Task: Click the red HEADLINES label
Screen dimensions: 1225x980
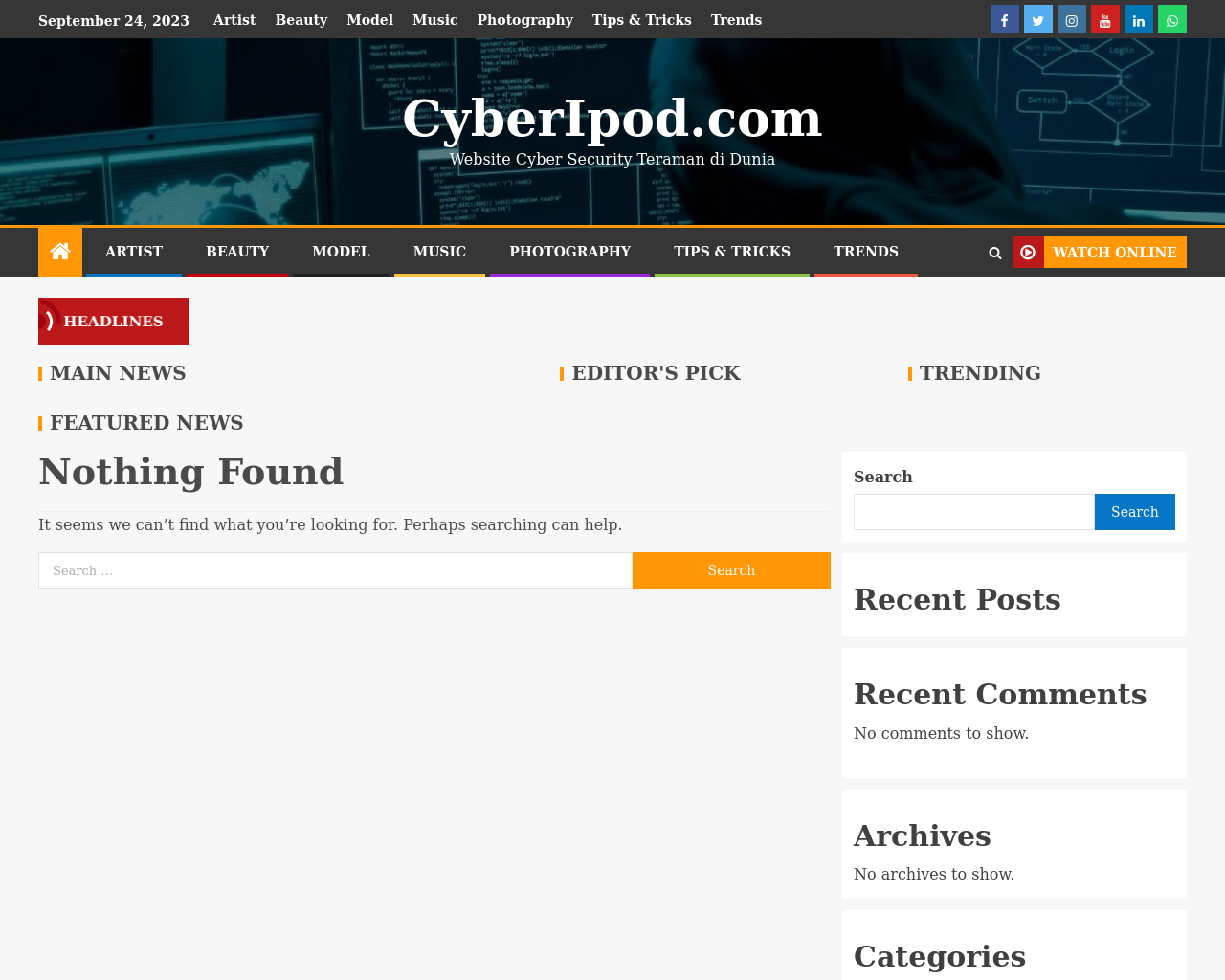Action: click(x=113, y=321)
